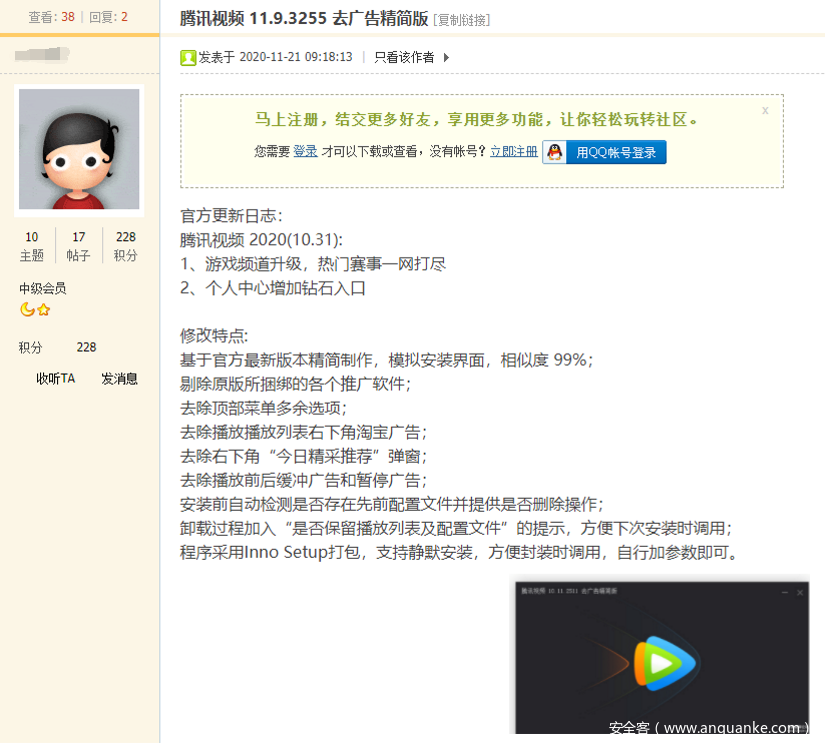Click the 查看: 38 view counter
This screenshot has height=747, width=825.
(x=52, y=17)
